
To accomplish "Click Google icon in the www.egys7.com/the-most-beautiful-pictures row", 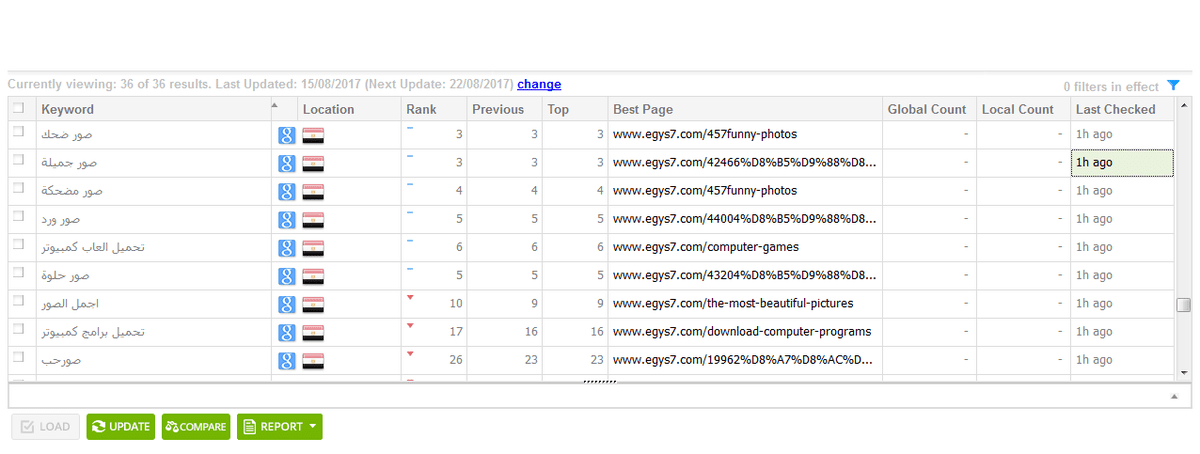I will (x=286, y=304).
